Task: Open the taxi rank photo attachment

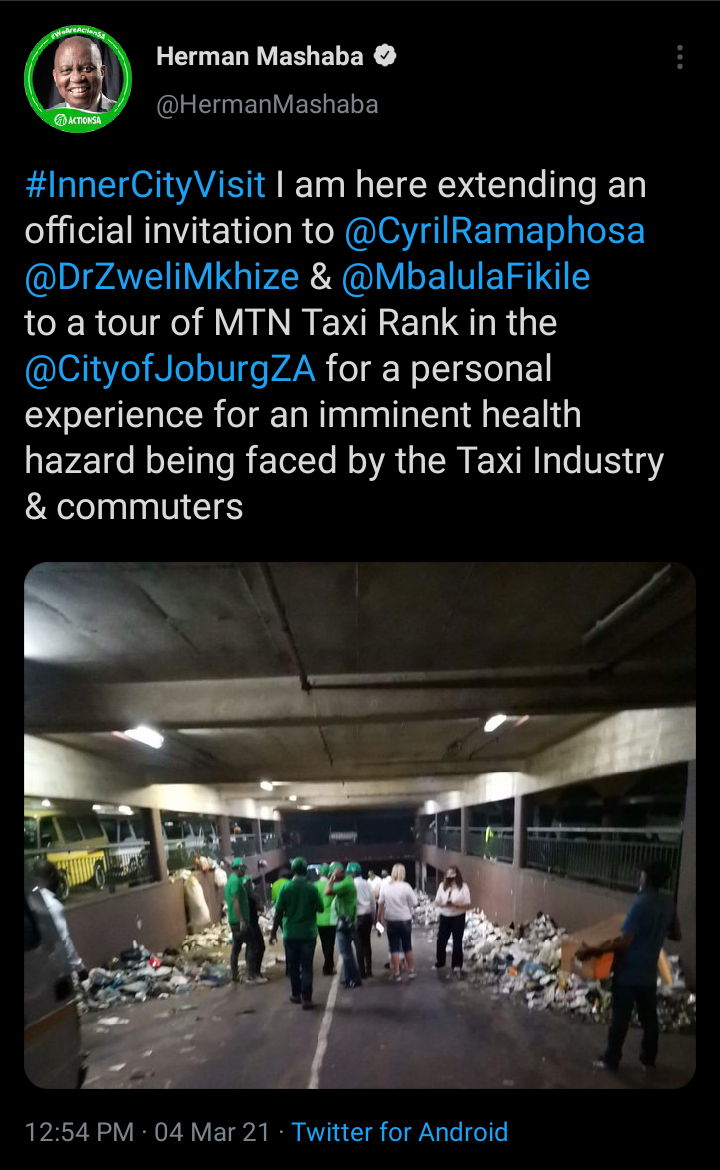Action: (360, 825)
